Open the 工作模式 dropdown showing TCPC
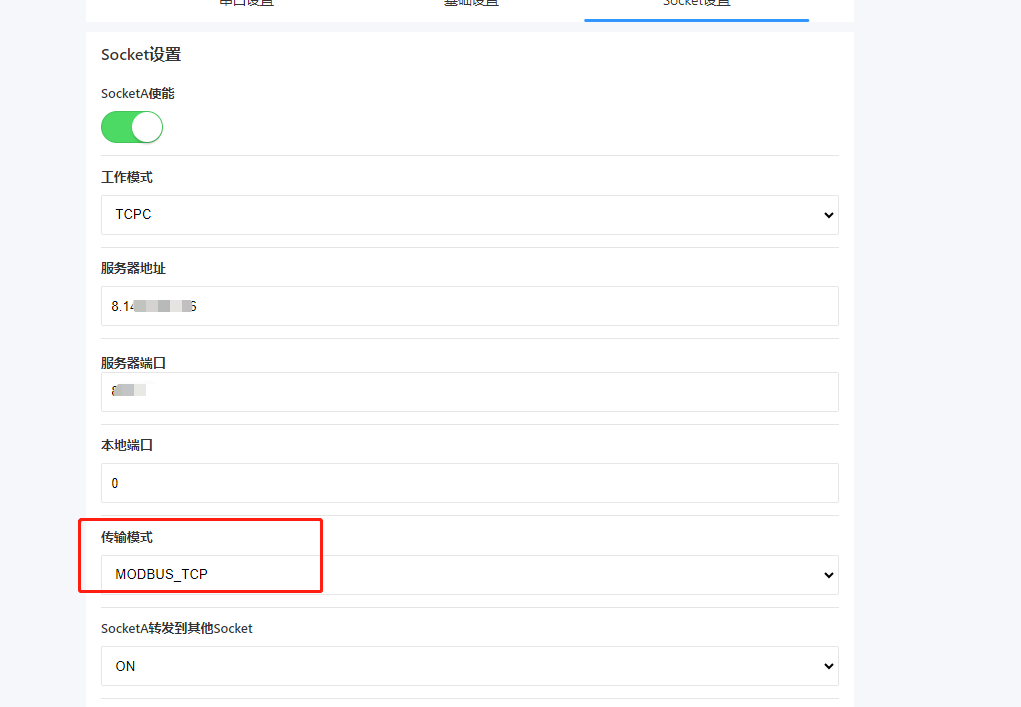The image size is (1021, 707). [469, 215]
